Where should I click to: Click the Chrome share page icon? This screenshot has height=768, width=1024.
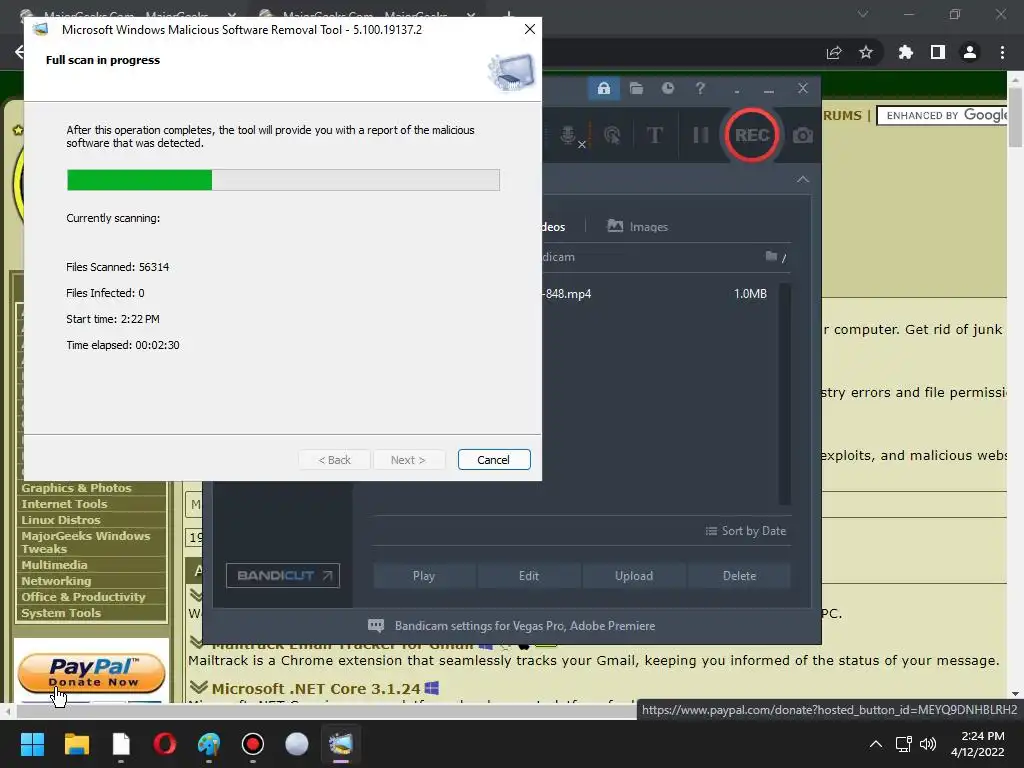point(834,52)
